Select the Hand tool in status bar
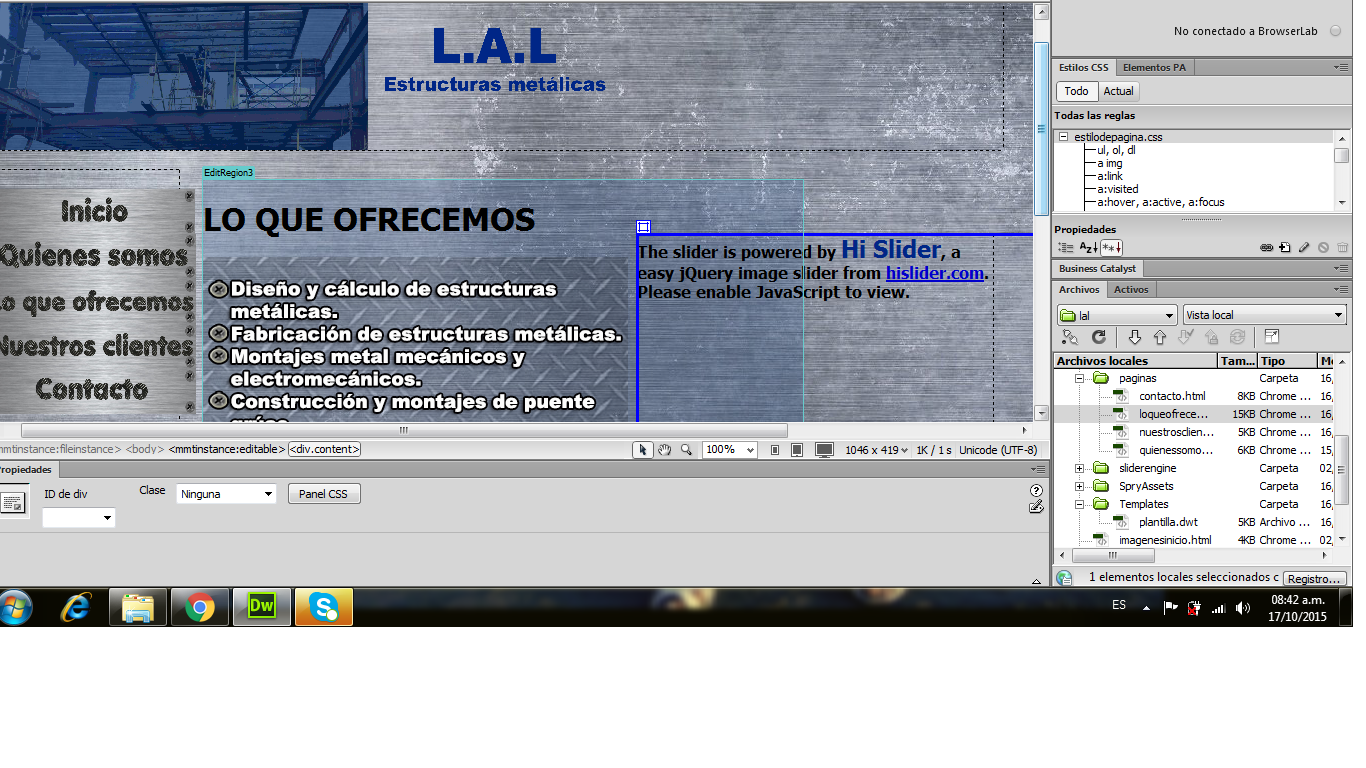The height and width of the screenshot is (768, 1366). (x=665, y=450)
